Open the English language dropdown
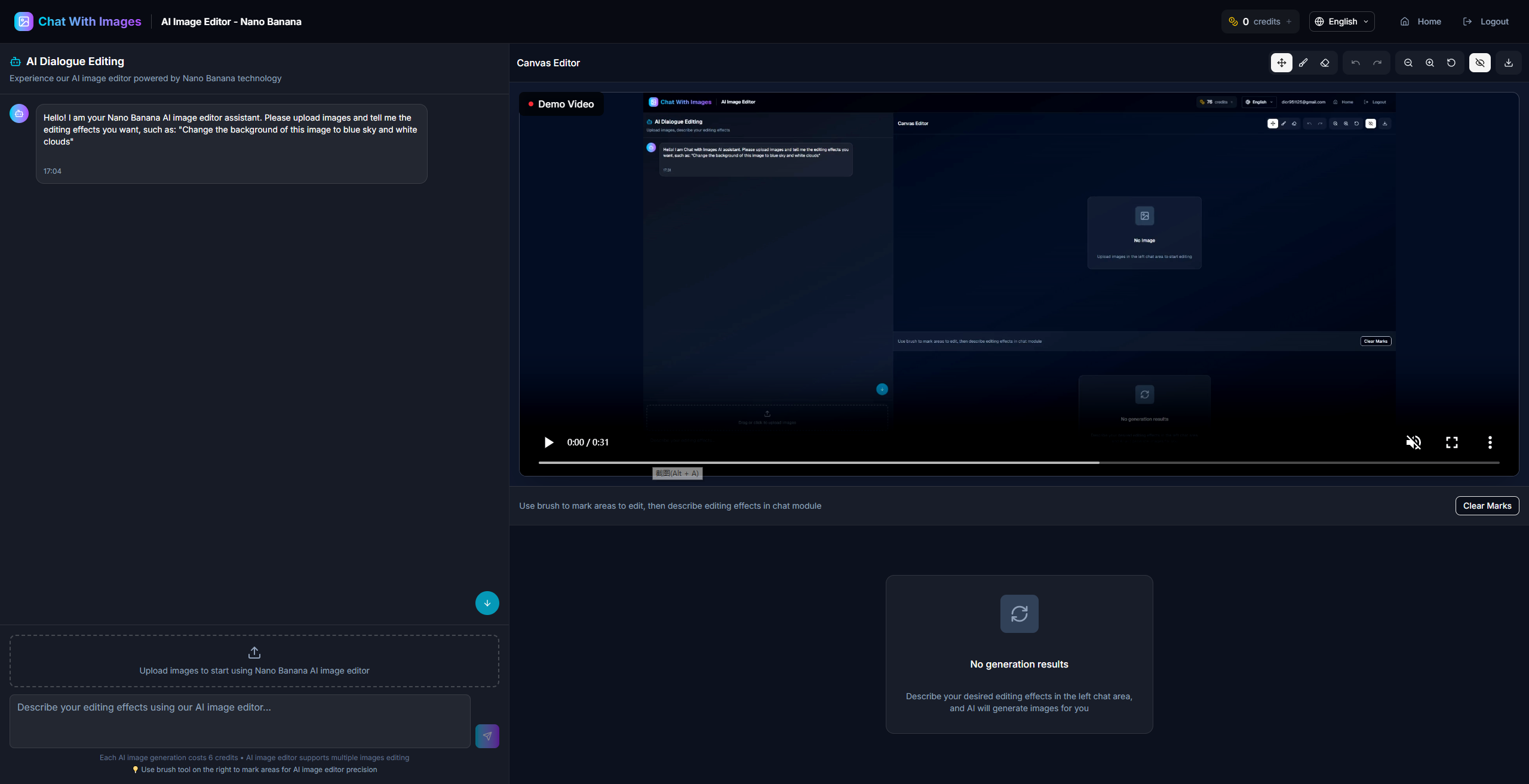 pyautogui.click(x=1341, y=21)
